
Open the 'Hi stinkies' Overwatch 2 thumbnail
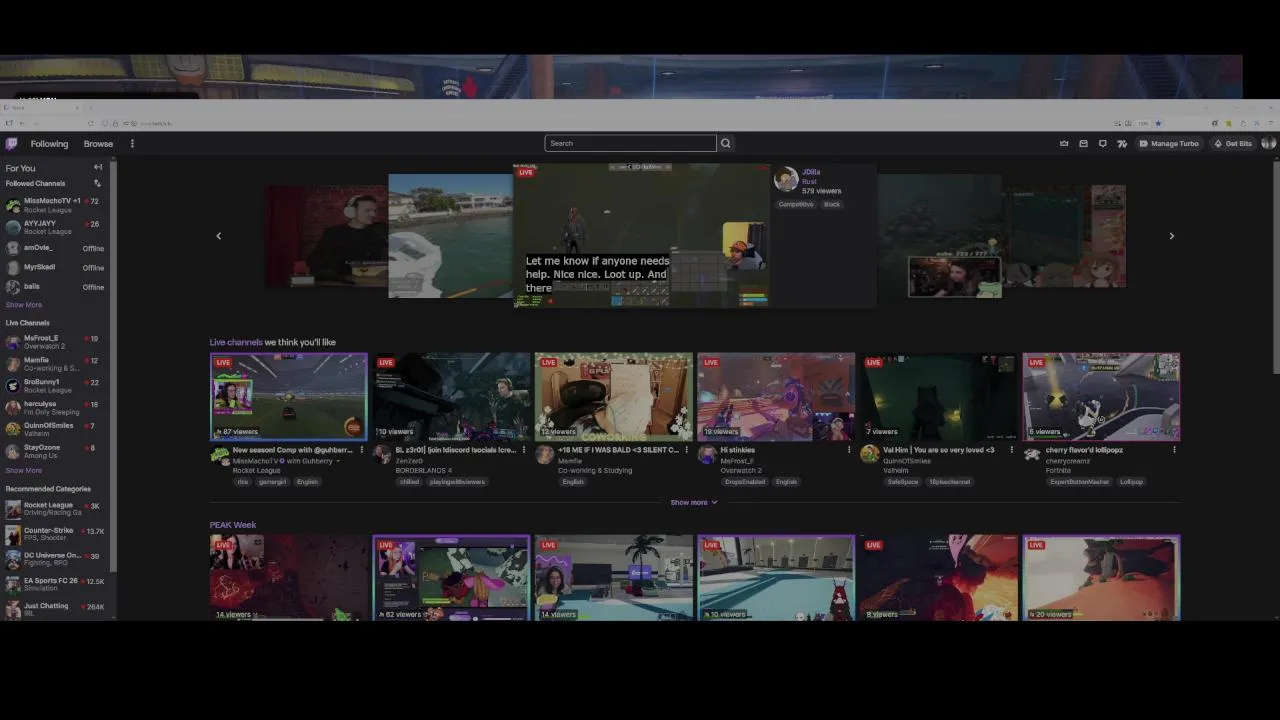(776, 396)
